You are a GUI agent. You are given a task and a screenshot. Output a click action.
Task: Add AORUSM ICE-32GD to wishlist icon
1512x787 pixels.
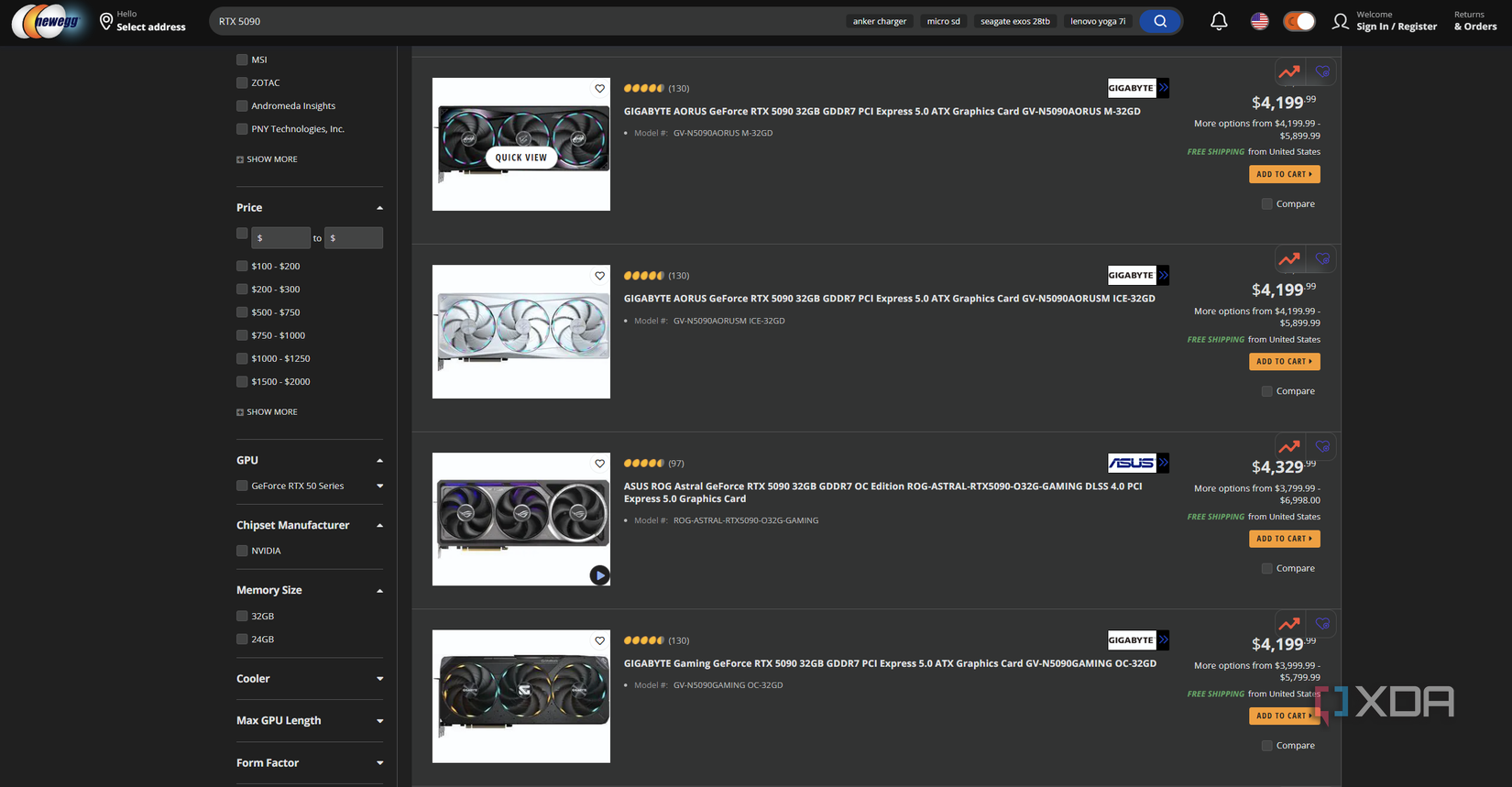[x=1322, y=259]
